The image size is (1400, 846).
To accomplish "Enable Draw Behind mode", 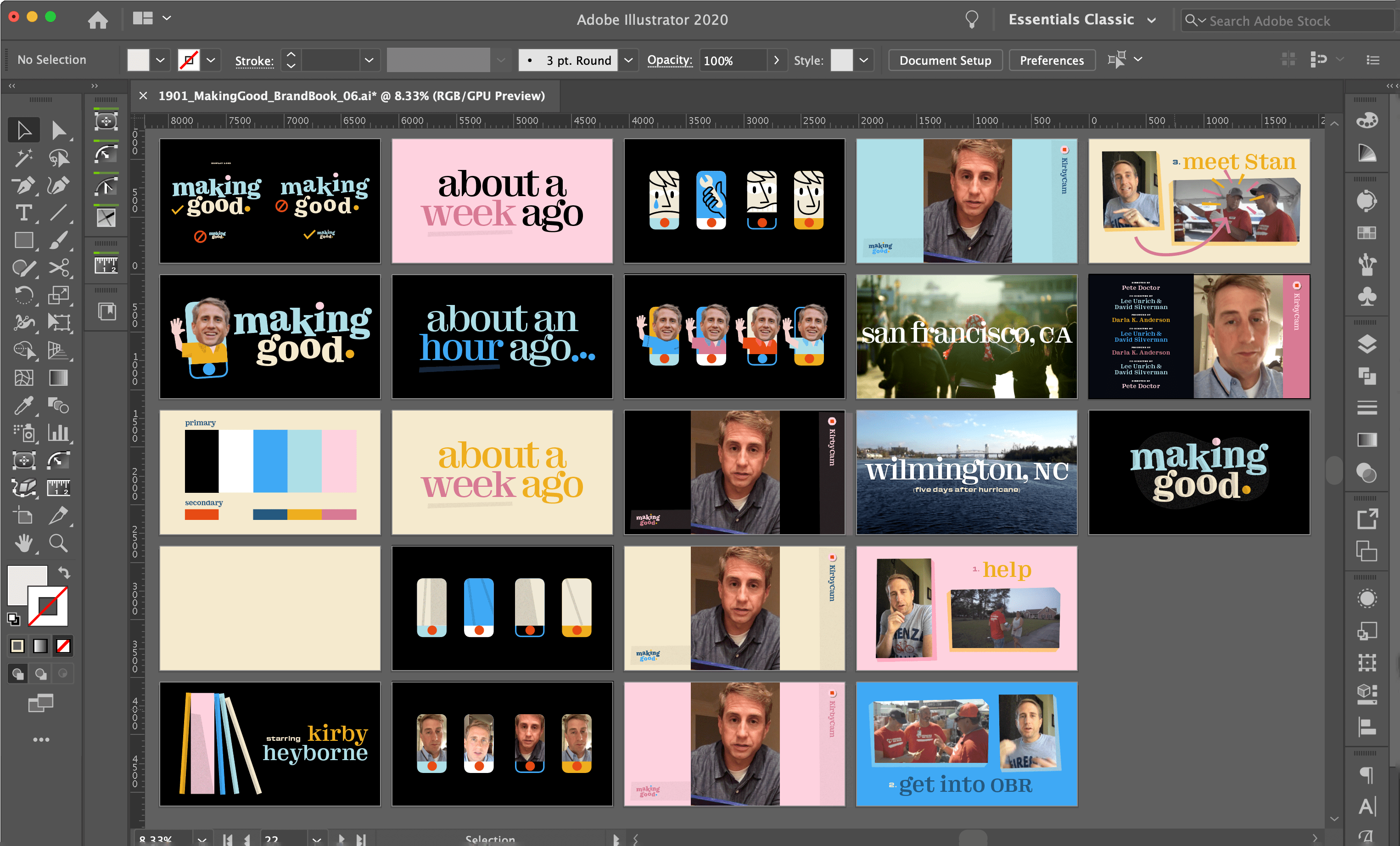I will 40,674.
